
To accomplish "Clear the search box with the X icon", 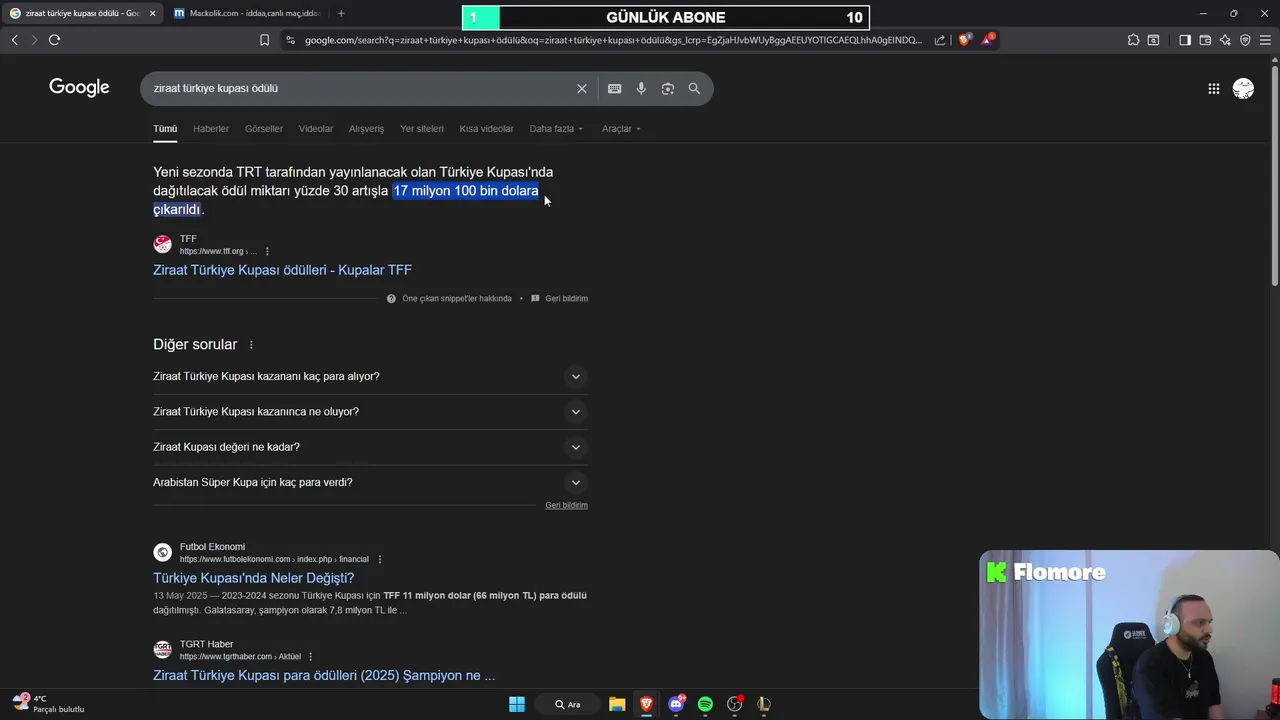I will coord(582,89).
